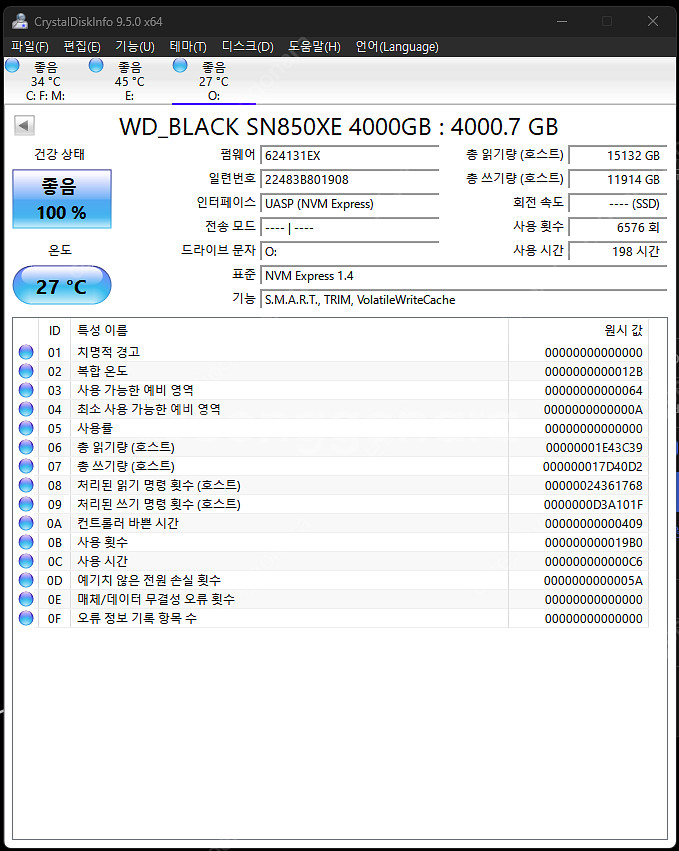Click the 27 °C temperature button

(62, 285)
